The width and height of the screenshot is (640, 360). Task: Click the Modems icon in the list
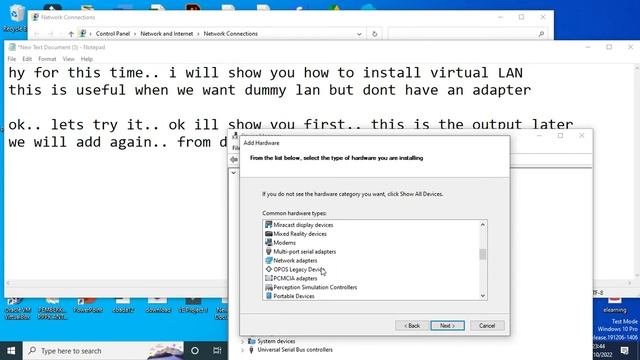click(x=269, y=243)
